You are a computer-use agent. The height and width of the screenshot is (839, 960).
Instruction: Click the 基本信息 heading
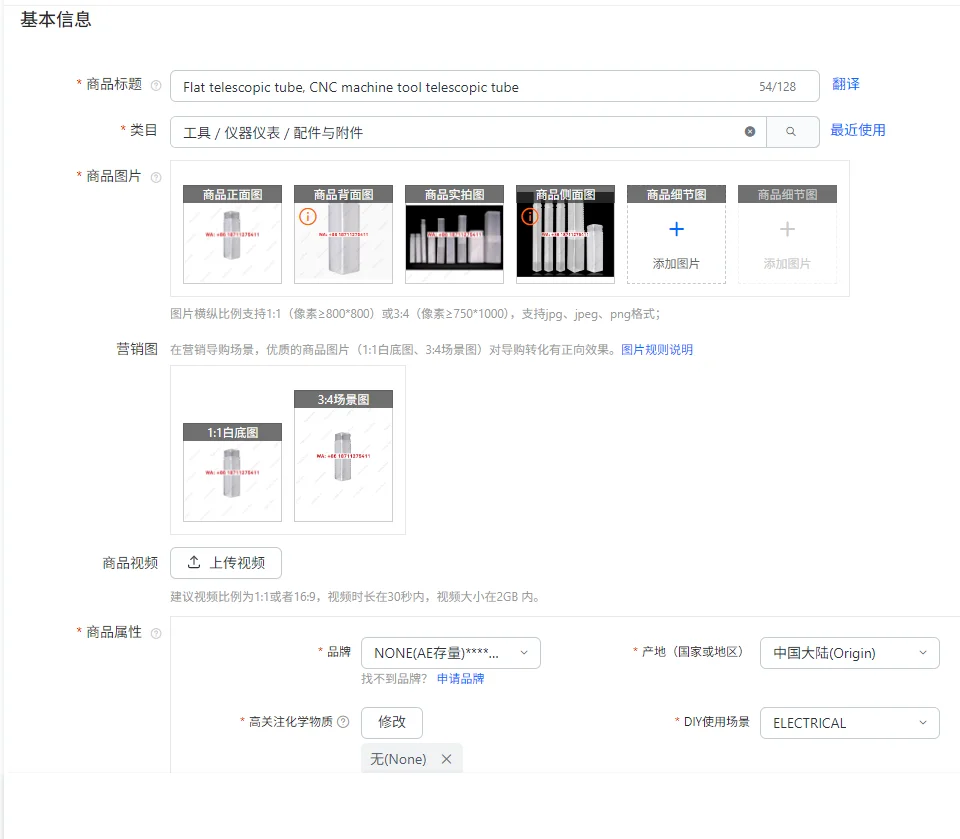tap(56, 20)
